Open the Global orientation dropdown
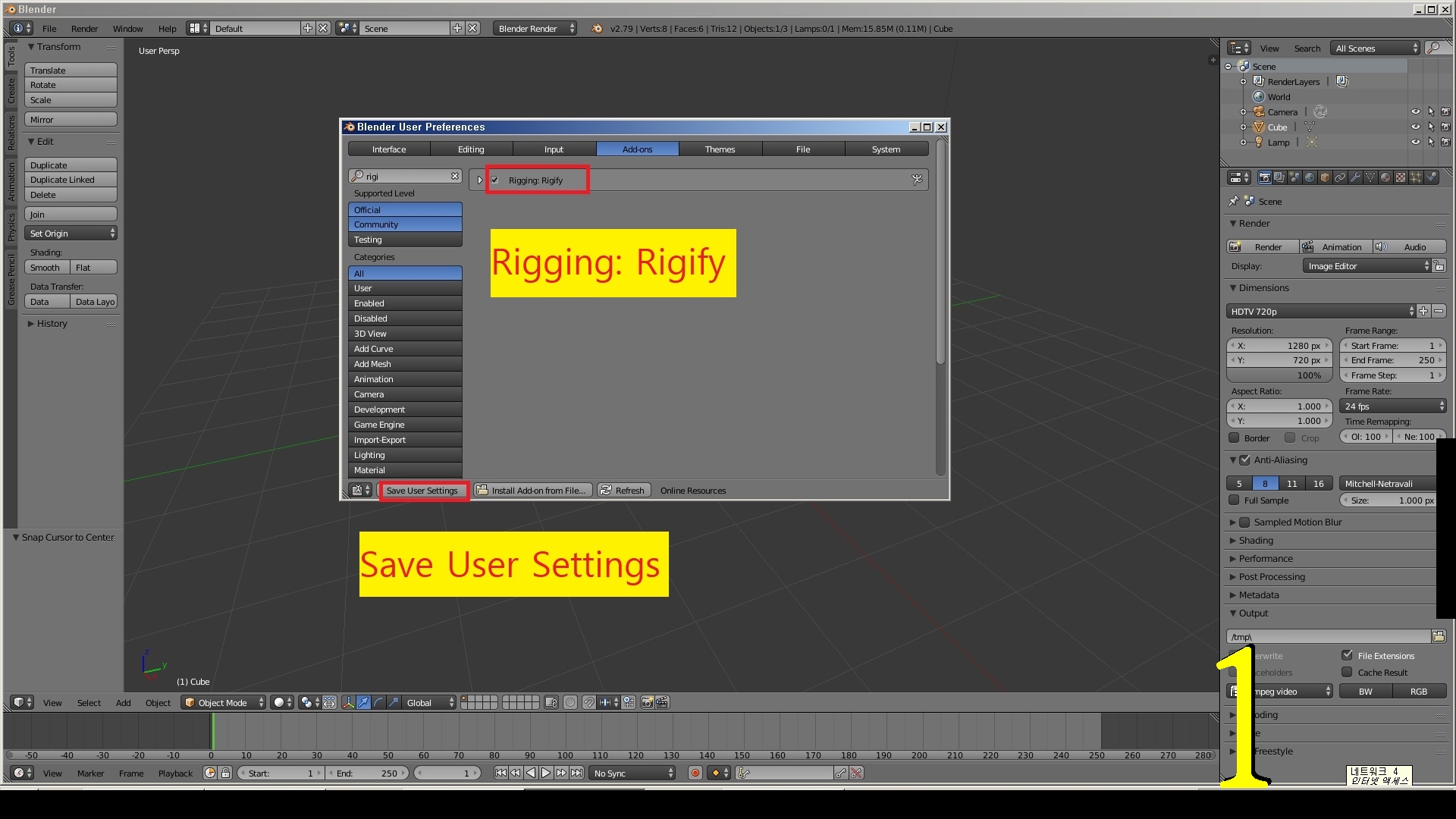 [x=430, y=702]
